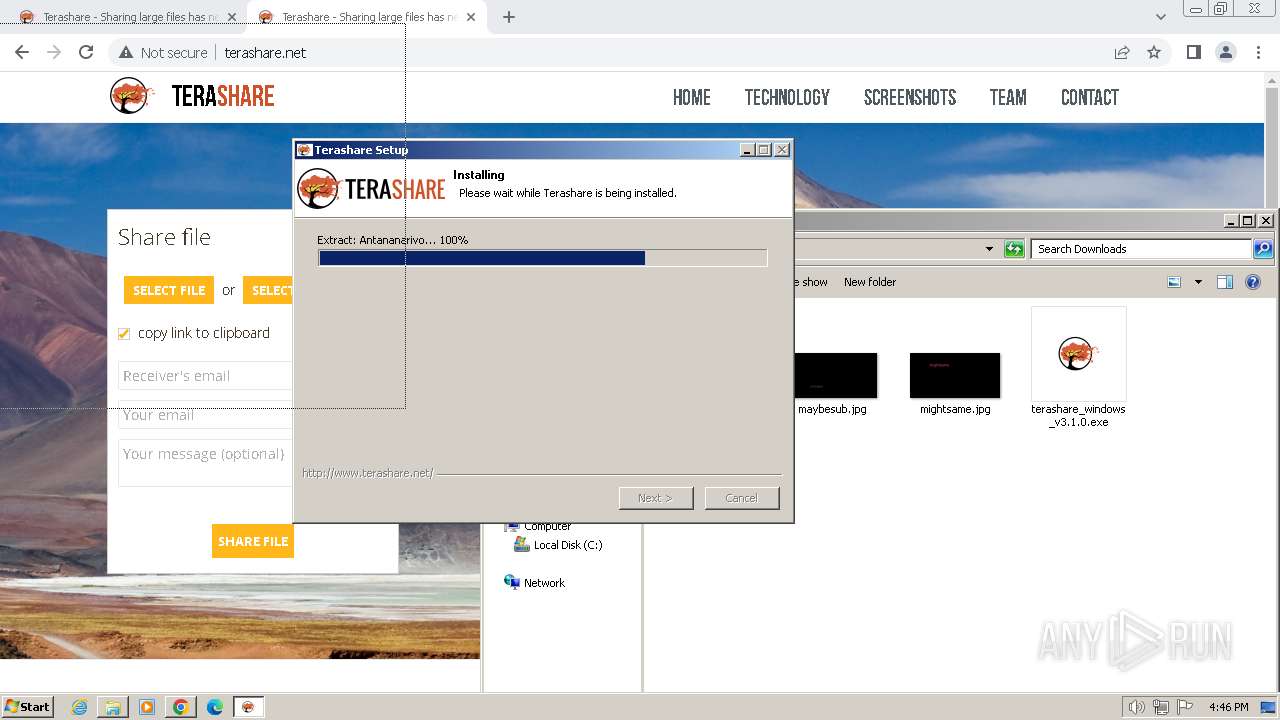Click the 4:46 PM clock
Screen dimensions: 1280x720
click(1229, 707)
